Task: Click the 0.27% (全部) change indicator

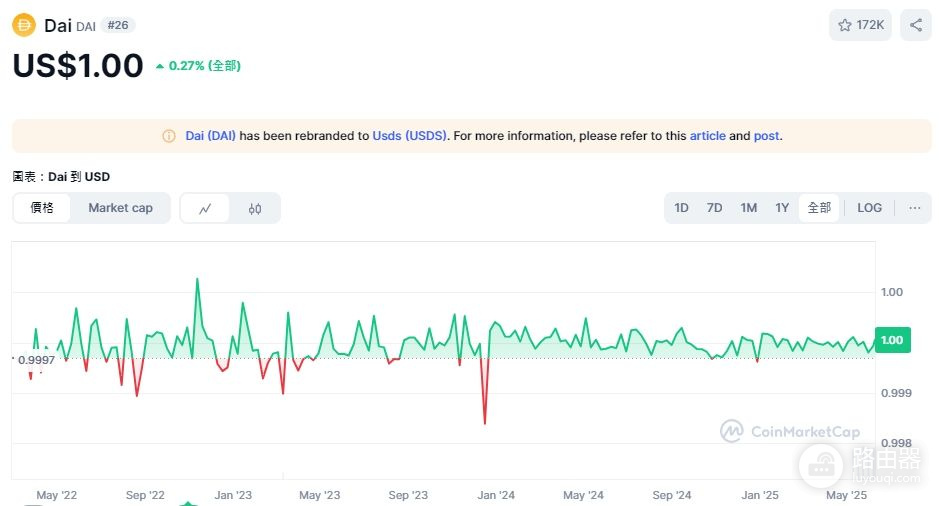Action: click(x=198, y=66)
